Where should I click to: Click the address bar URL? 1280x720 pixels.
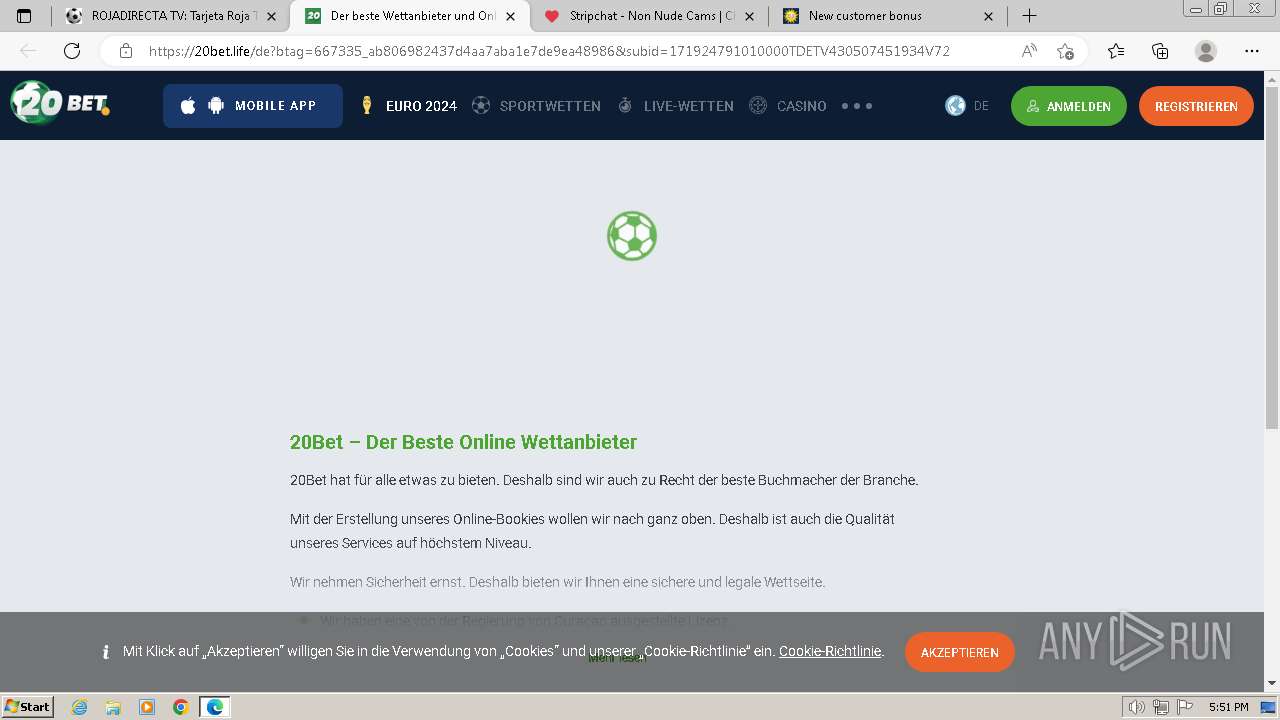[549, 51]
